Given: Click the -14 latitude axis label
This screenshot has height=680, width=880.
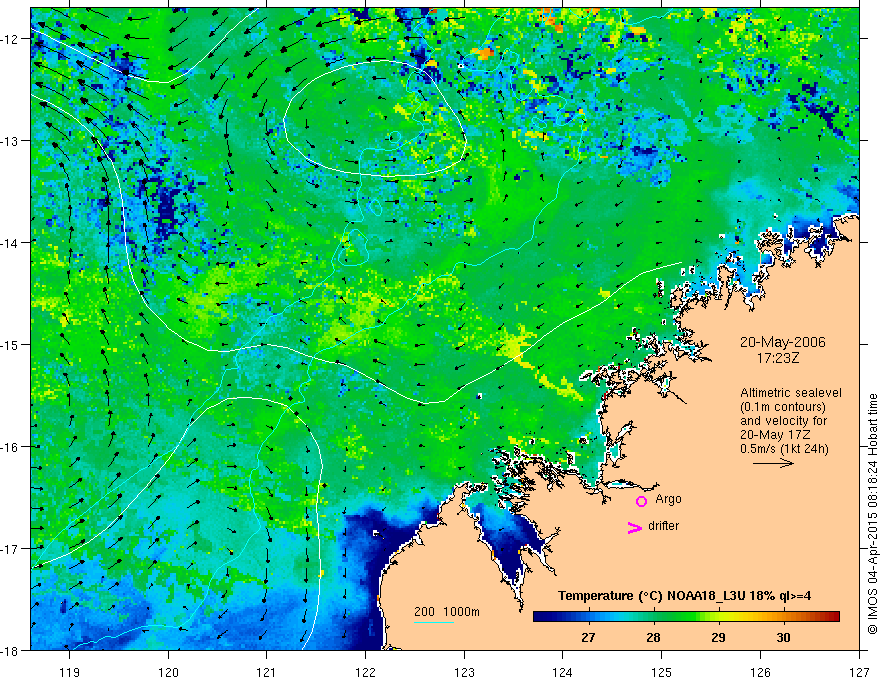Looking at the screenshot, I should pyautogui.click(x=10, y=243).
